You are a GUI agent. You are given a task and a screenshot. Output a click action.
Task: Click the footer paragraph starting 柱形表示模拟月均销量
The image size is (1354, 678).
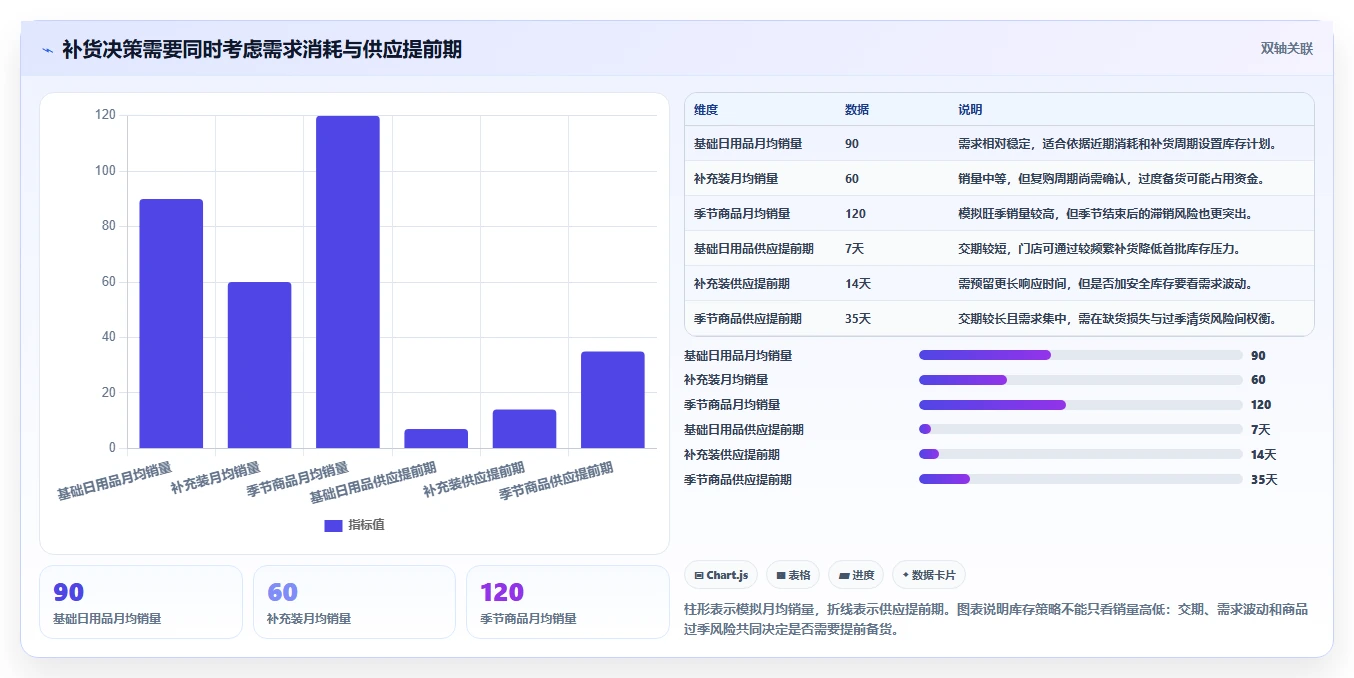coord(996,619)
